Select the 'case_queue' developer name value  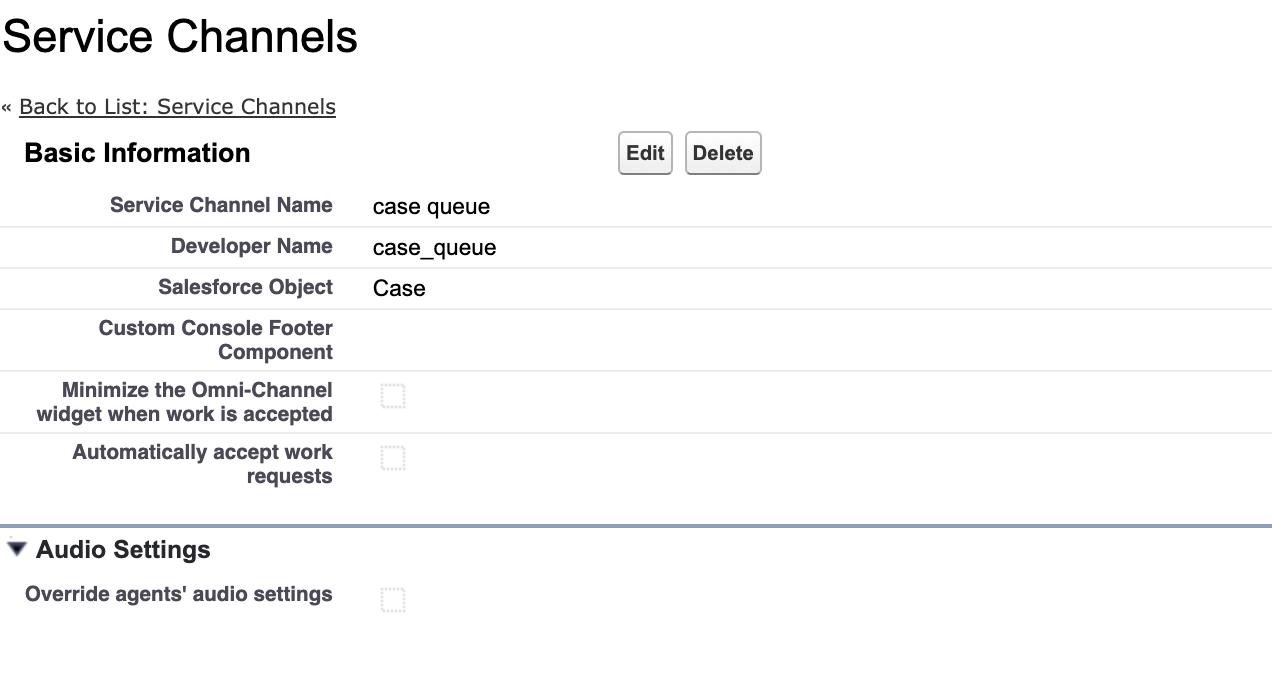tap(434, 248)
